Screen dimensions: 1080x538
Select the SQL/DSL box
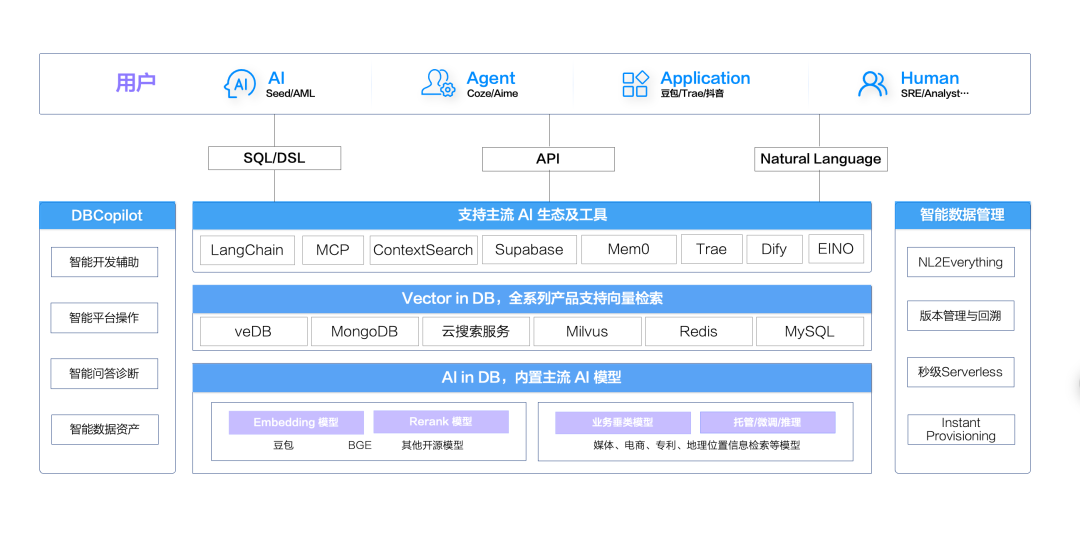pyautogui.click(x=274, y=158)
